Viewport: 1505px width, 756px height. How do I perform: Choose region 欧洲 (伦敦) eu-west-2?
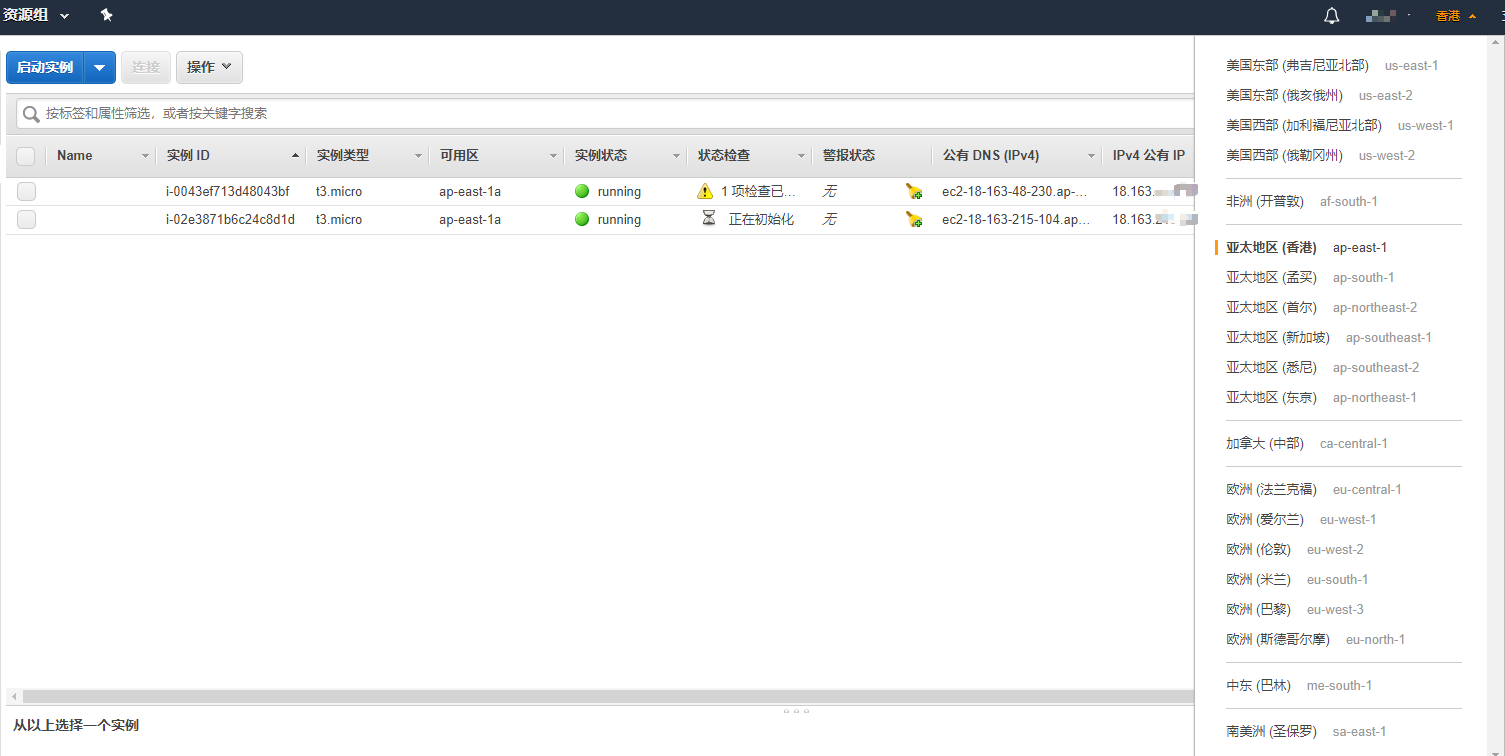point(1295,549)
